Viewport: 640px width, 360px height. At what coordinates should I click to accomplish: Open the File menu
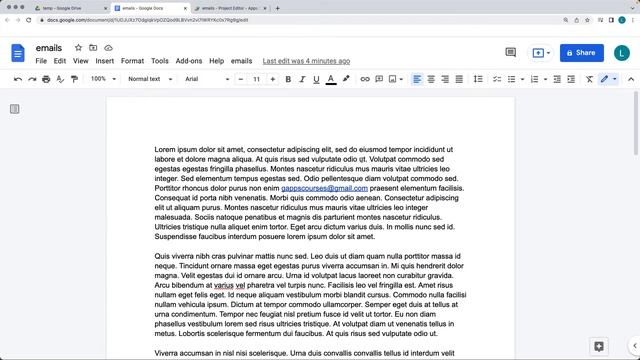[x=41, y=61]
